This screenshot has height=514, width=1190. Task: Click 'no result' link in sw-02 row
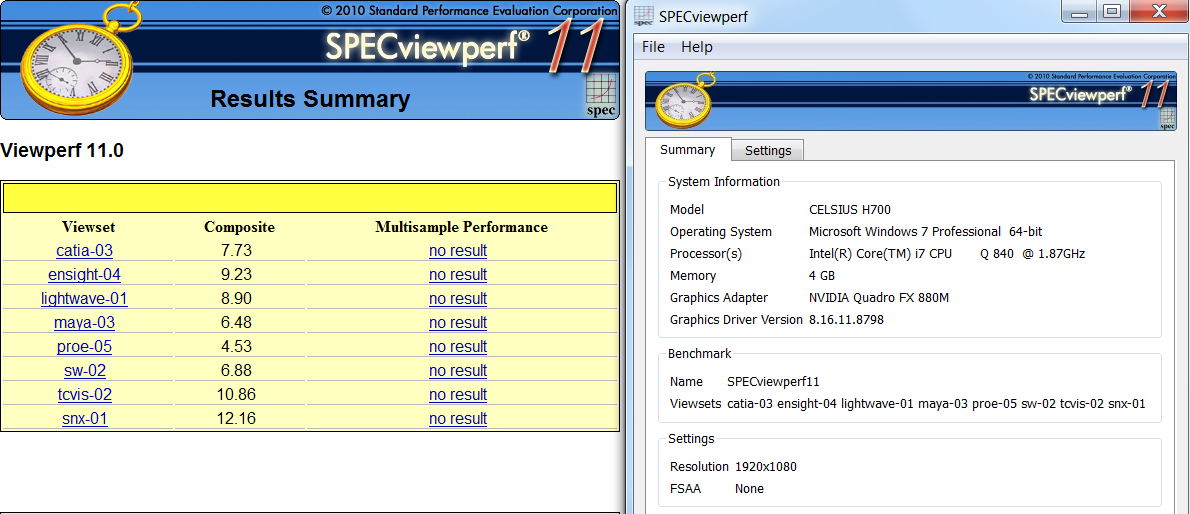coord(458,371)
